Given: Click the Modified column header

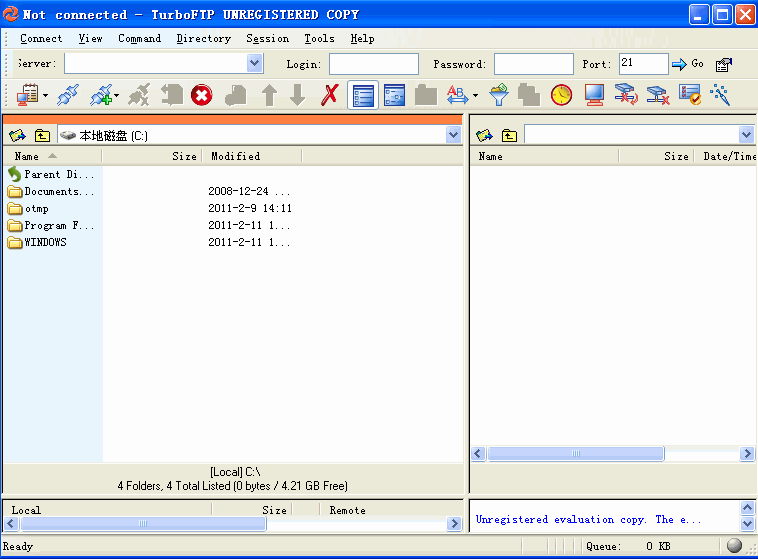Looking at the screenshot, I should (x=236, y=156).
